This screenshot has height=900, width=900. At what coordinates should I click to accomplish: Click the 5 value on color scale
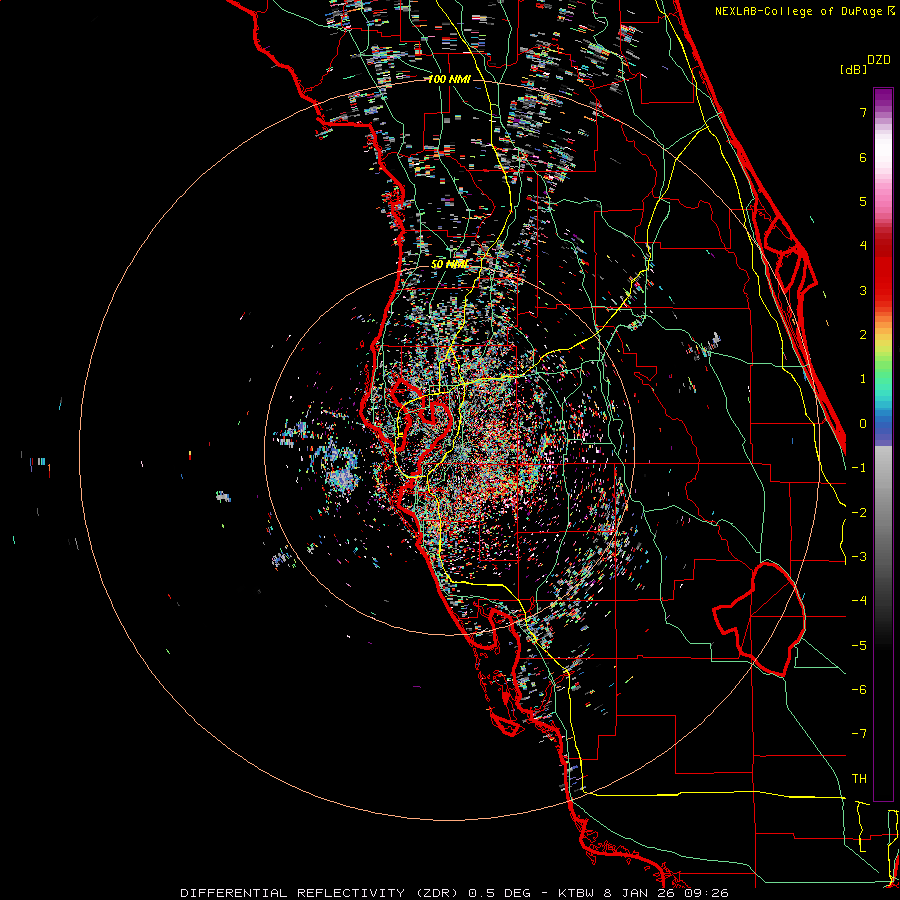[x=863, y=201]
